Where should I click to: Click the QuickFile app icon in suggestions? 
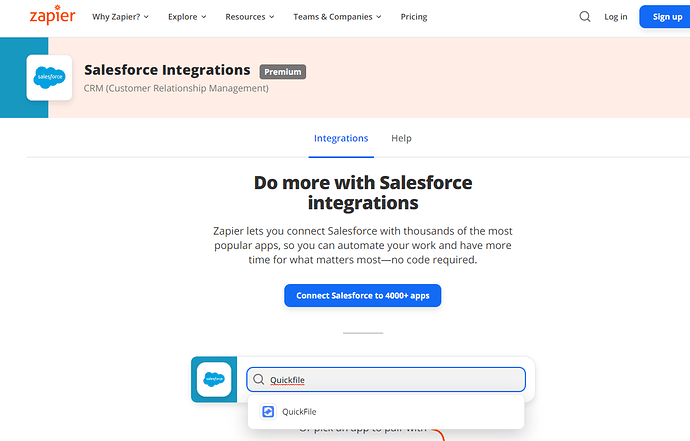coord(268,412)
